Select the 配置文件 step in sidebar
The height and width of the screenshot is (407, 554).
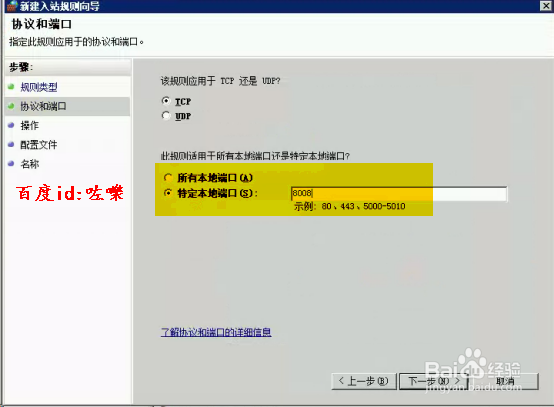39,144
